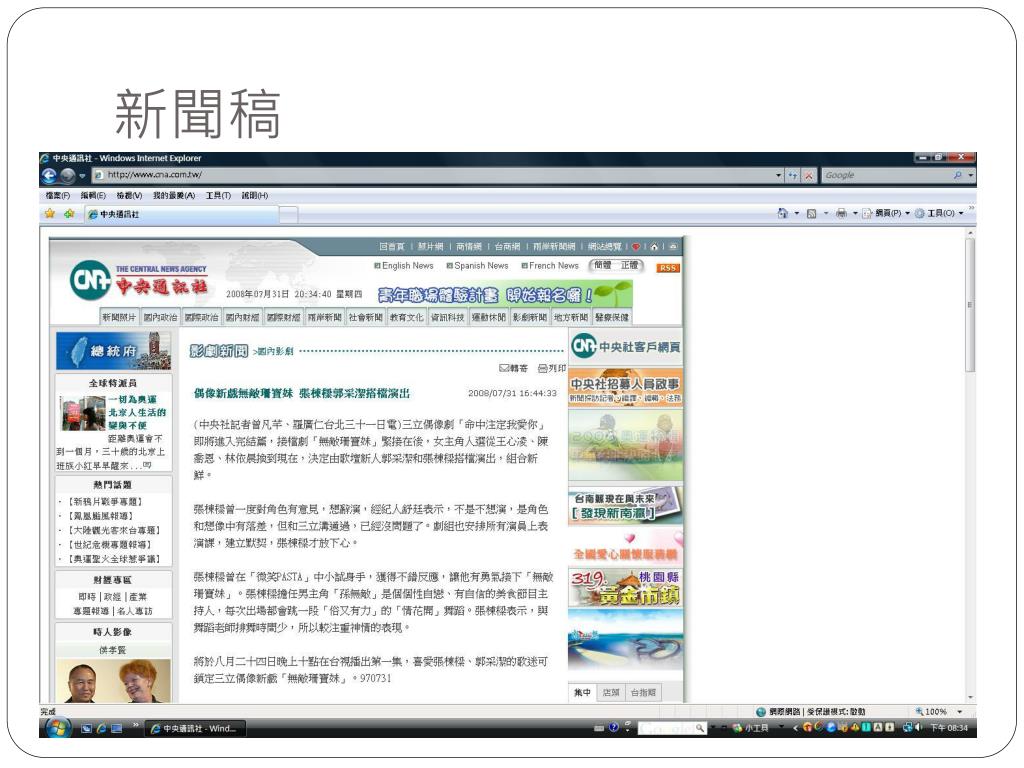Viewport: 1024px width, 768px height.
Task: Click the volume speaker tray icon
Action: (918, 728)
